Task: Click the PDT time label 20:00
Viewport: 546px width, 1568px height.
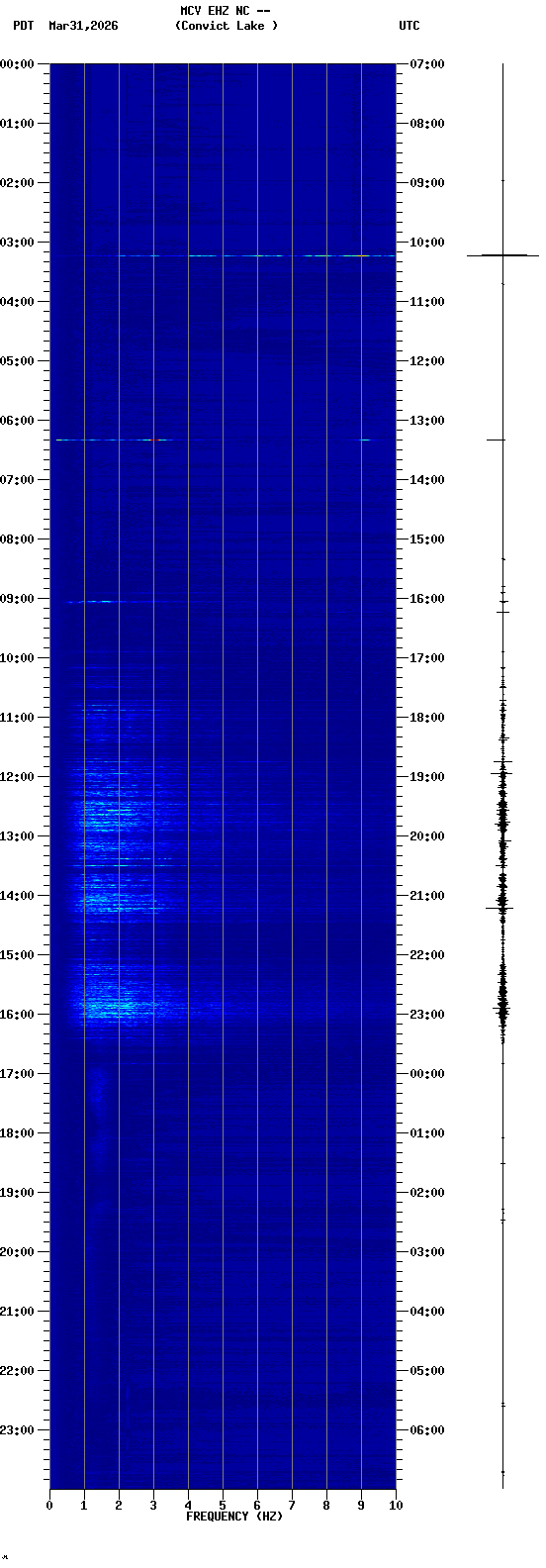Action: [x=17, y=1252]
